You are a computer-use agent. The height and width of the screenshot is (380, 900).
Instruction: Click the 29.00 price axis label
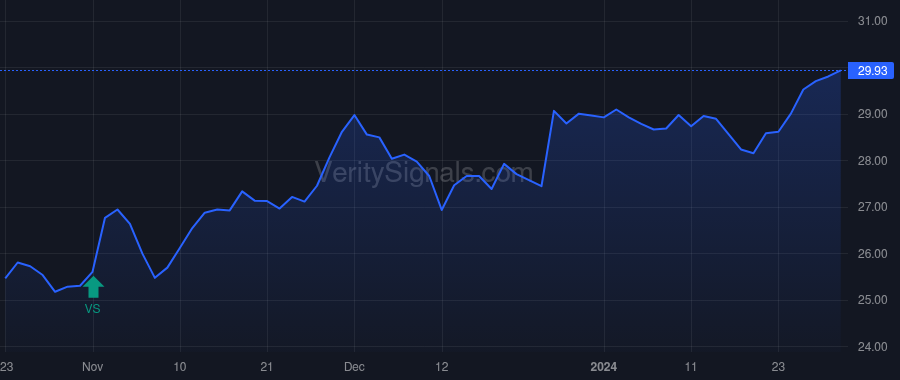pos(872,114)
